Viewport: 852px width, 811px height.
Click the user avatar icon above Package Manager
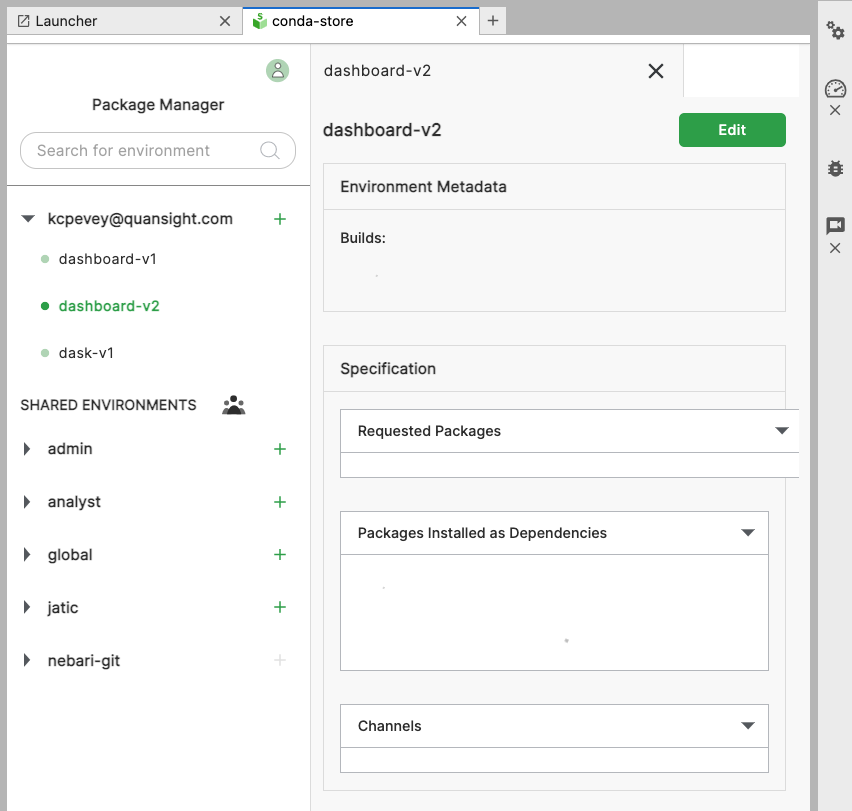click(x=277, y=70)
